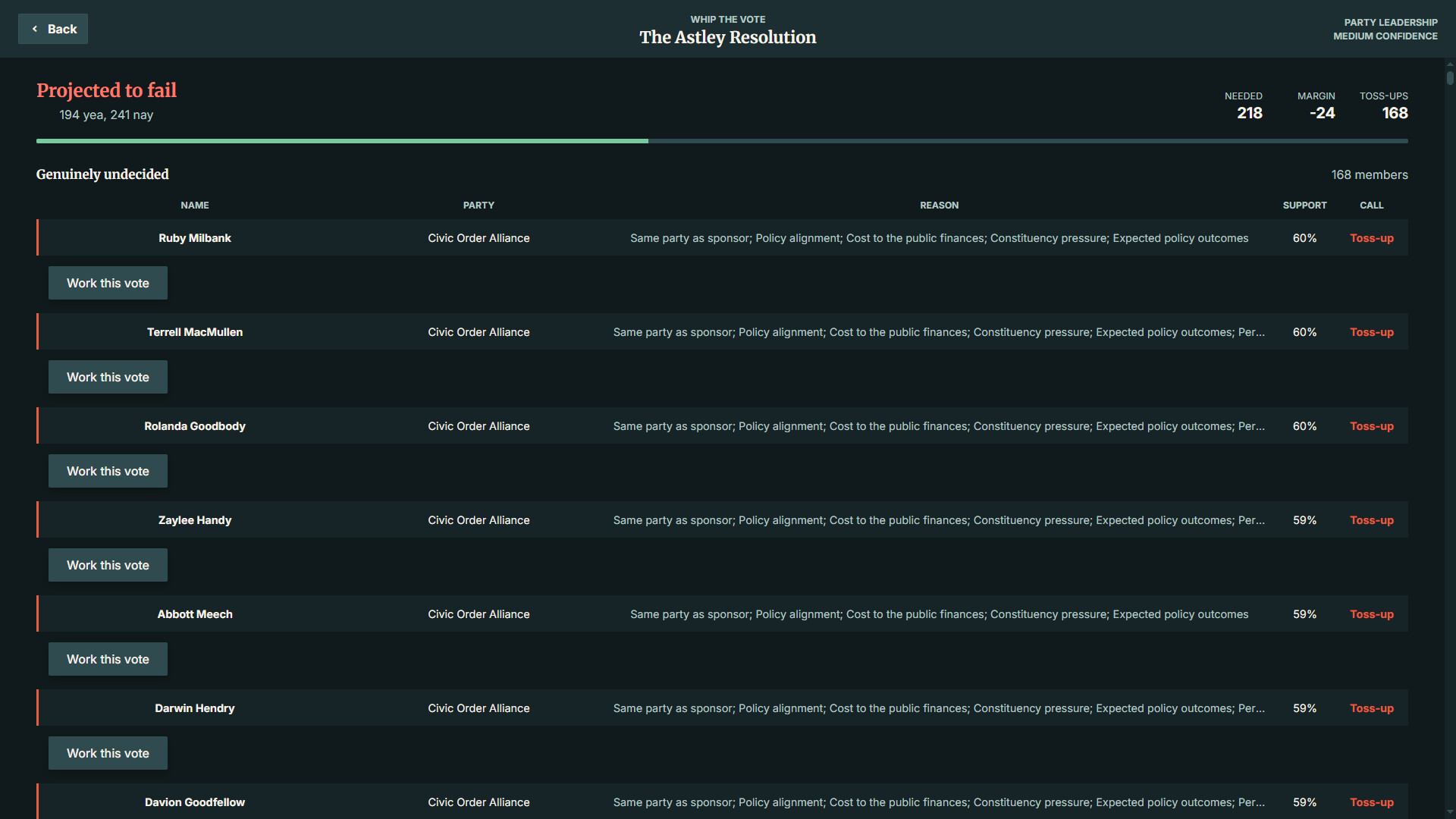Click Work this vote under Ruby Milbank

tap(108, 283)
